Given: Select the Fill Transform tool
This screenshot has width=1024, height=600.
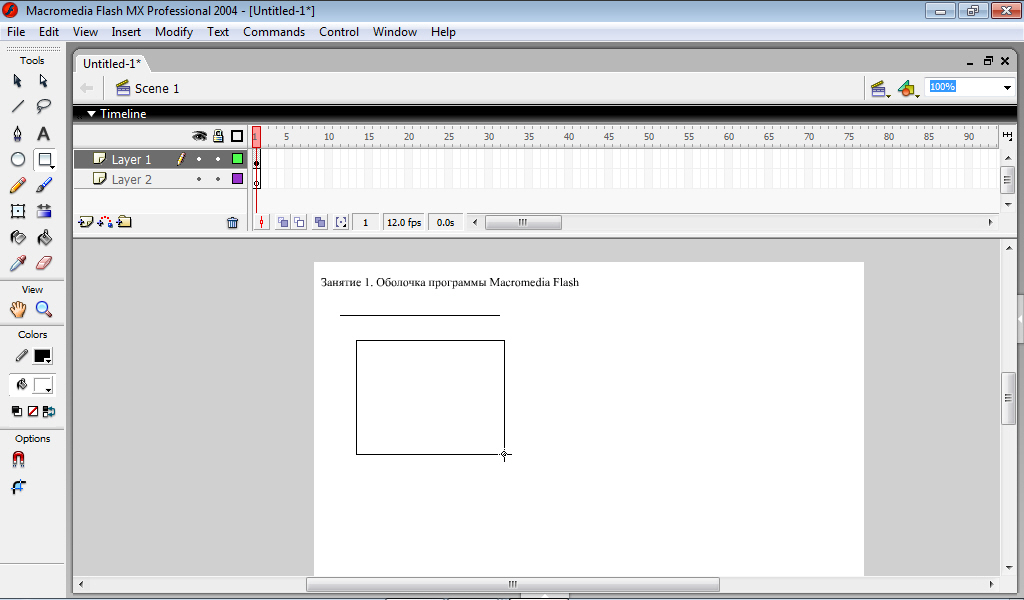Looking at the screenshot, I should [x=43, y=211].
